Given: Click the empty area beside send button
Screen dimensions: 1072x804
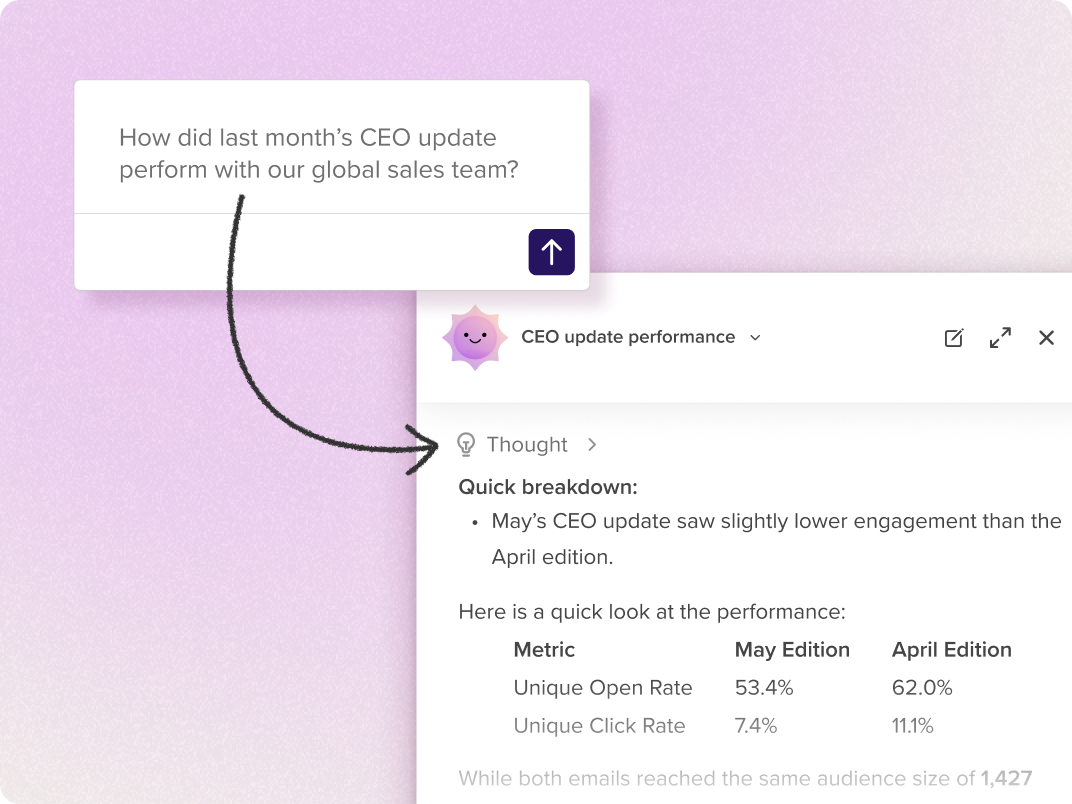Looking at the screenshot, I should [301, 252].
